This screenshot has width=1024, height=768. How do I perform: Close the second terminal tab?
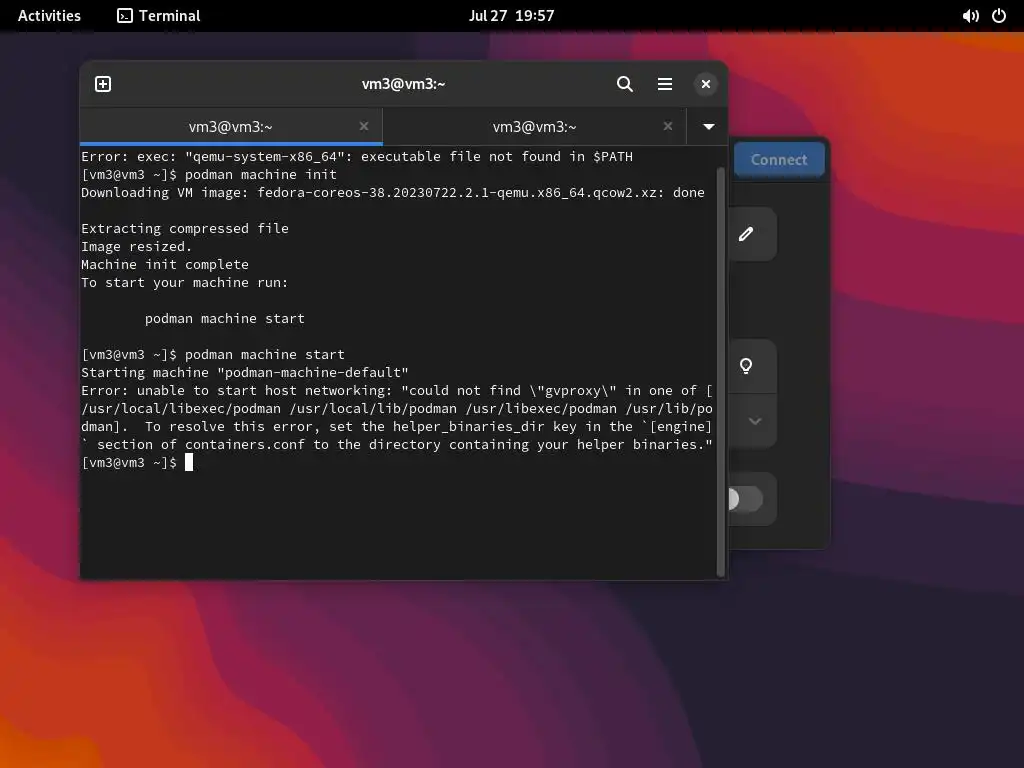click(x=667, y=126)
